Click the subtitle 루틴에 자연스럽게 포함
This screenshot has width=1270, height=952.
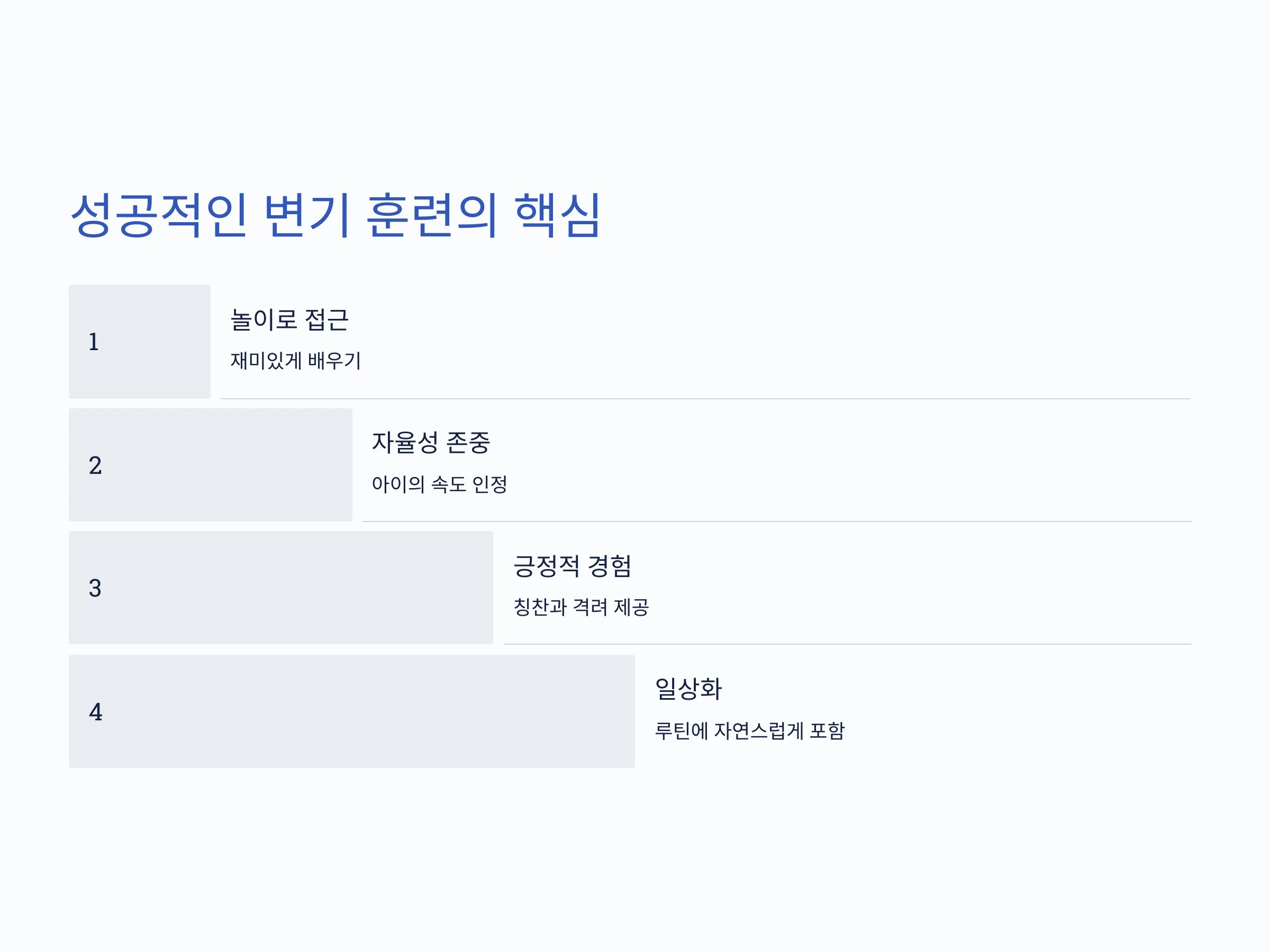point(750,731)
